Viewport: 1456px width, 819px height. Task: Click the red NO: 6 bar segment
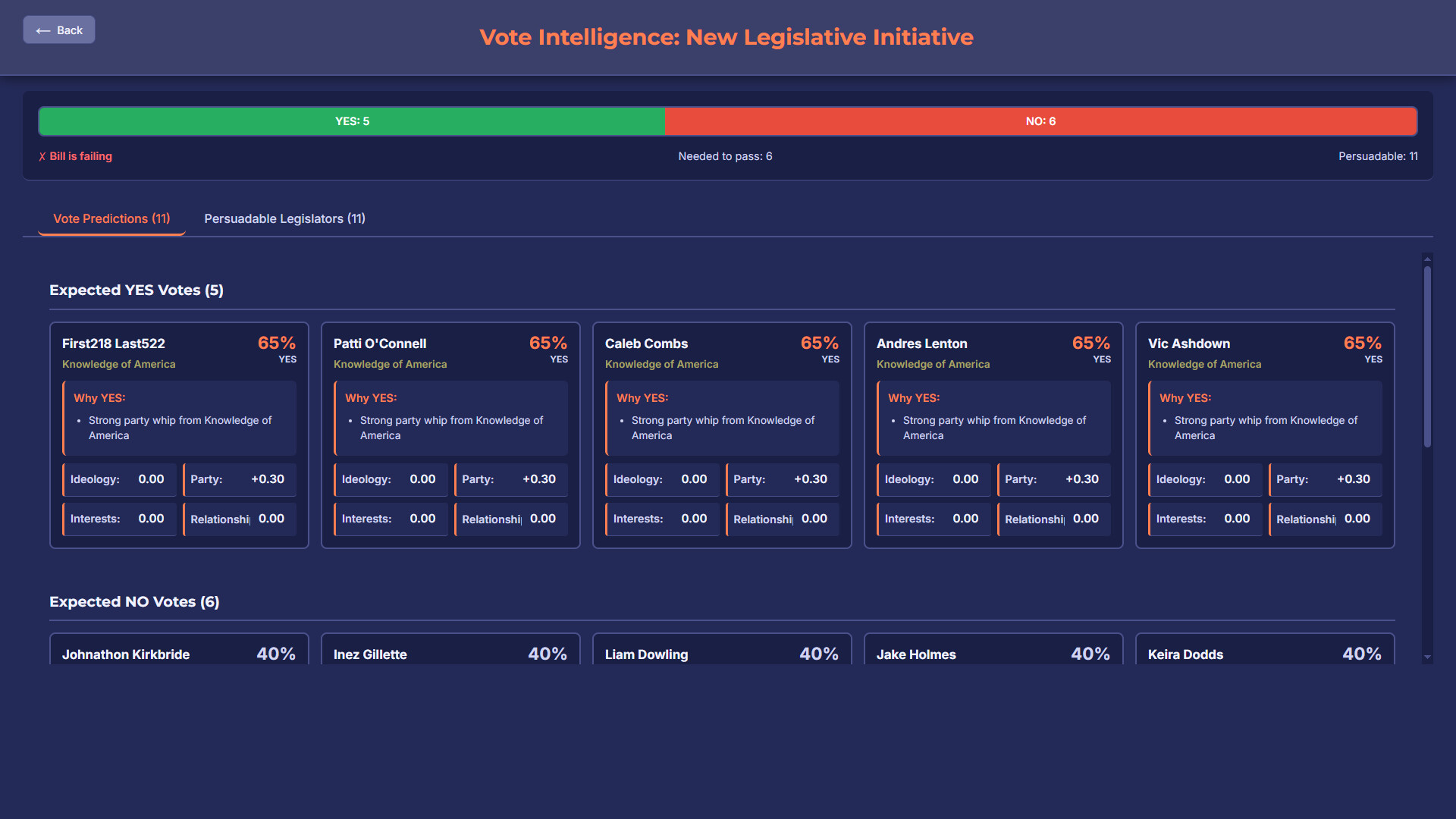point(1041,121)
